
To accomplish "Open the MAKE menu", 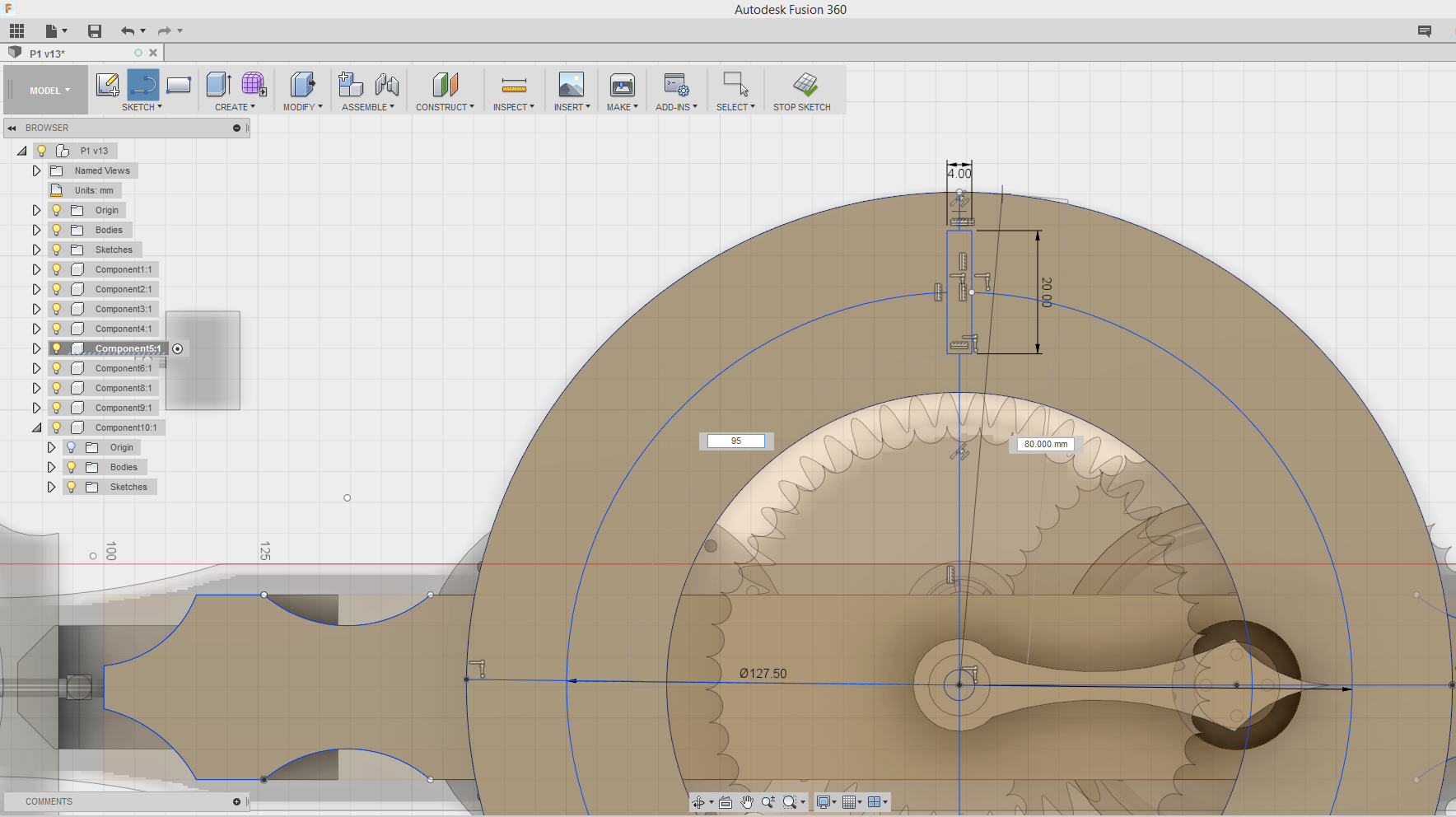I will point(622,107).
